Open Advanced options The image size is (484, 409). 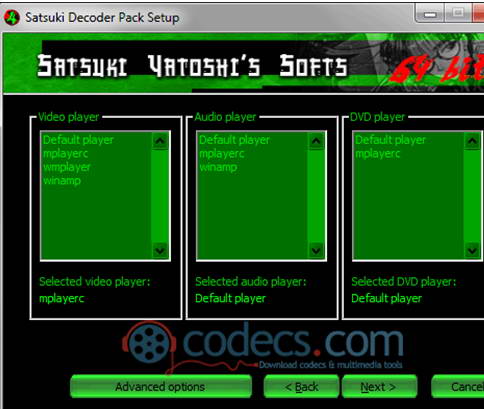click(x=161, y=387)
